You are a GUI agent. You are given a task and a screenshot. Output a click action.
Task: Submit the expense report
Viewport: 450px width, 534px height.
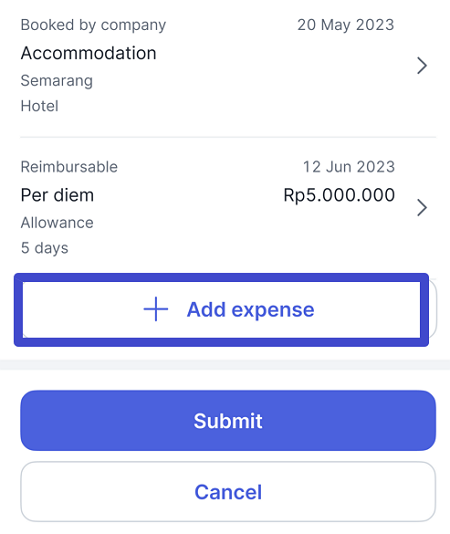(228, 421)
